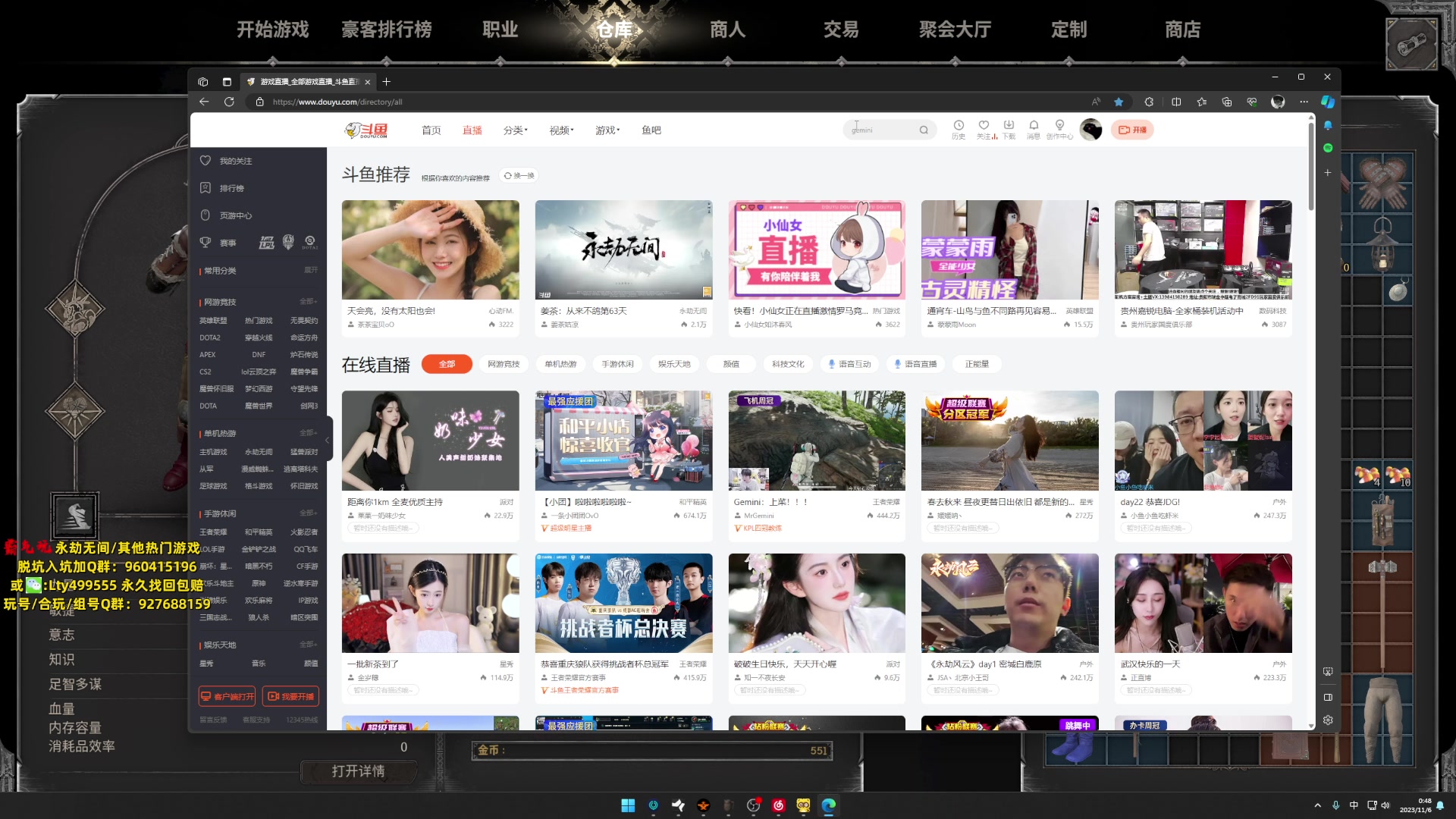Image resolution: width=1456 pixels, height=819 pixels.
Task: Expand 视频 dropdown in navigation
Action: (x=561, y=130)
